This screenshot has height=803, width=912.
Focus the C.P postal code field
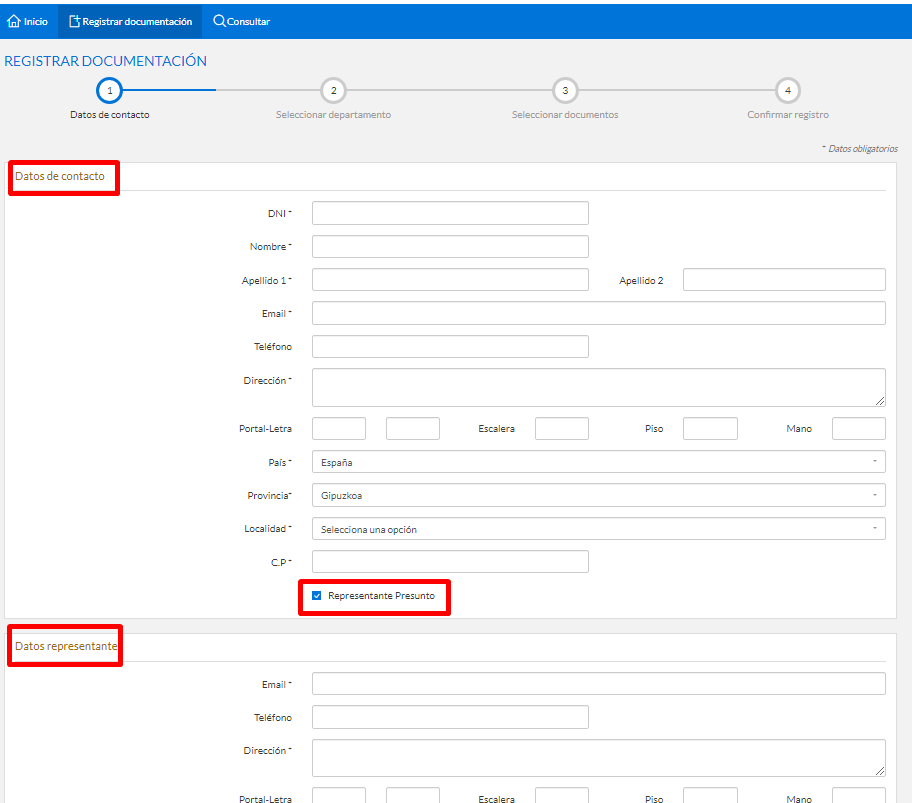click(450, 562)
